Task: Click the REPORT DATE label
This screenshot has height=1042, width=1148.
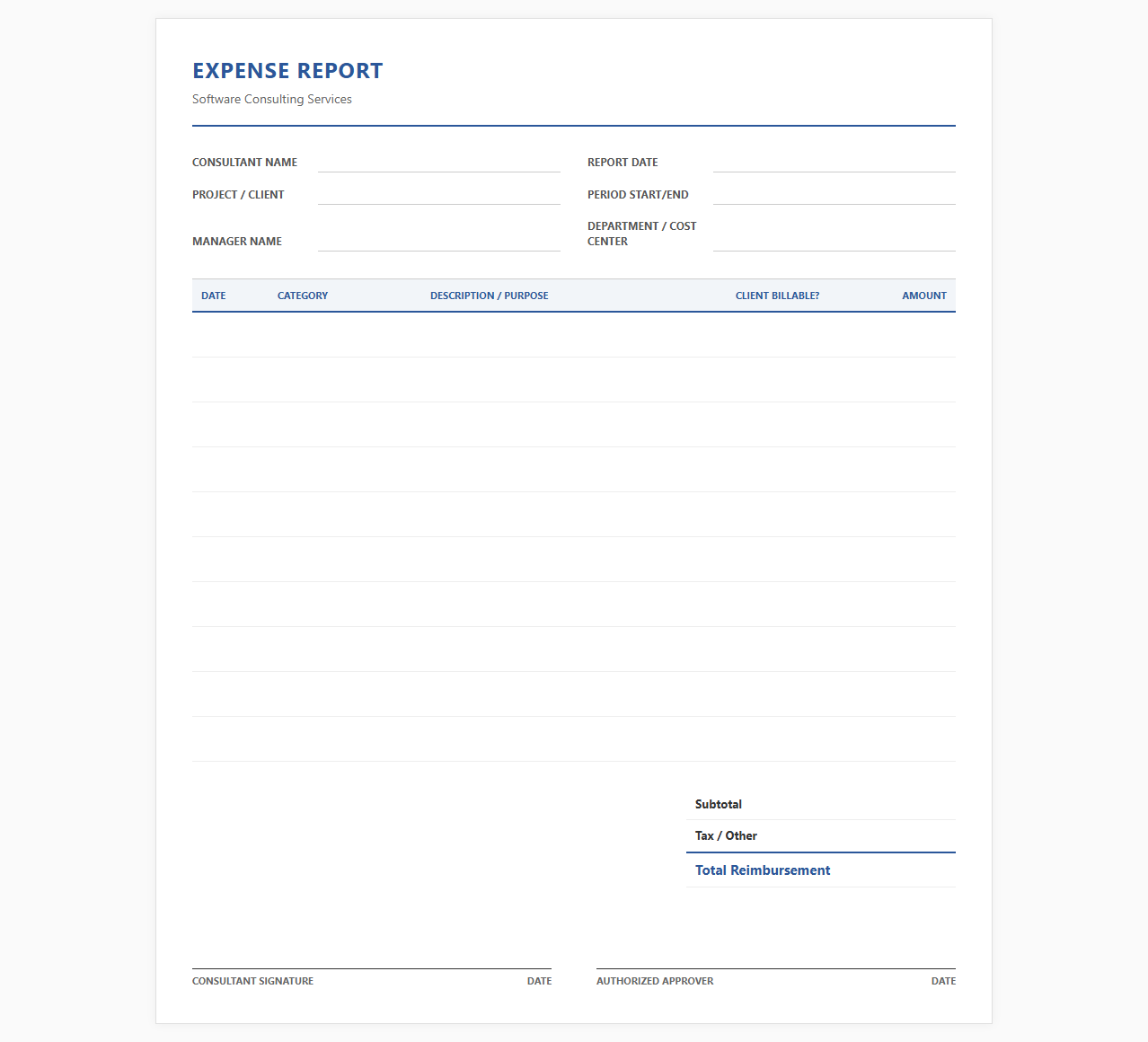Action: tap(623, 163)
